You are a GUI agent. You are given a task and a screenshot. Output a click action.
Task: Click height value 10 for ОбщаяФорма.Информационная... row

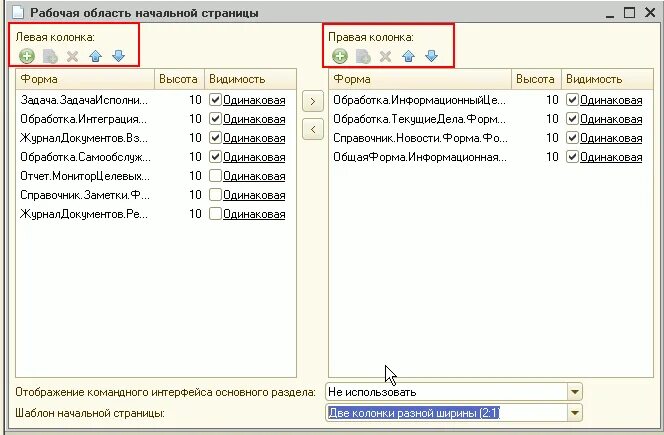[552, 157]
